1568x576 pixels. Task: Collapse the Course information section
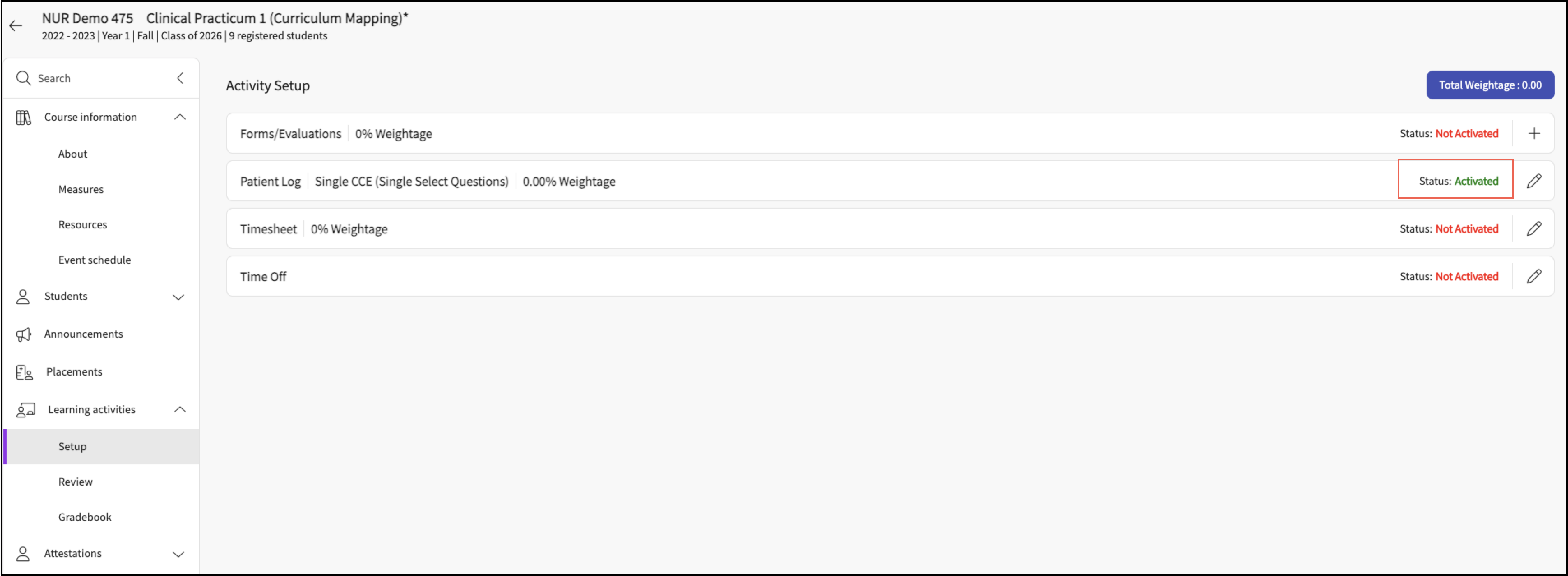pos(180,117)
